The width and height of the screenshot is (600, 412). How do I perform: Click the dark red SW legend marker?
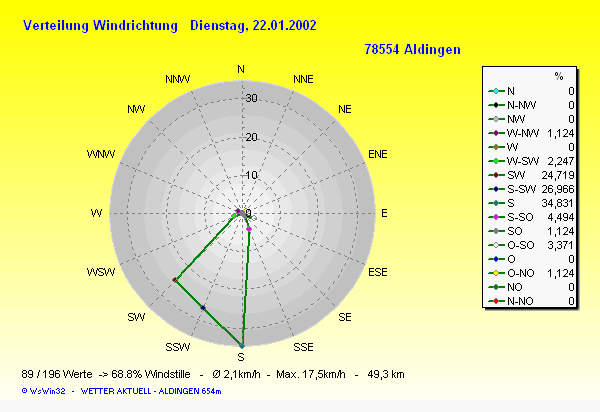coord(495,175)
